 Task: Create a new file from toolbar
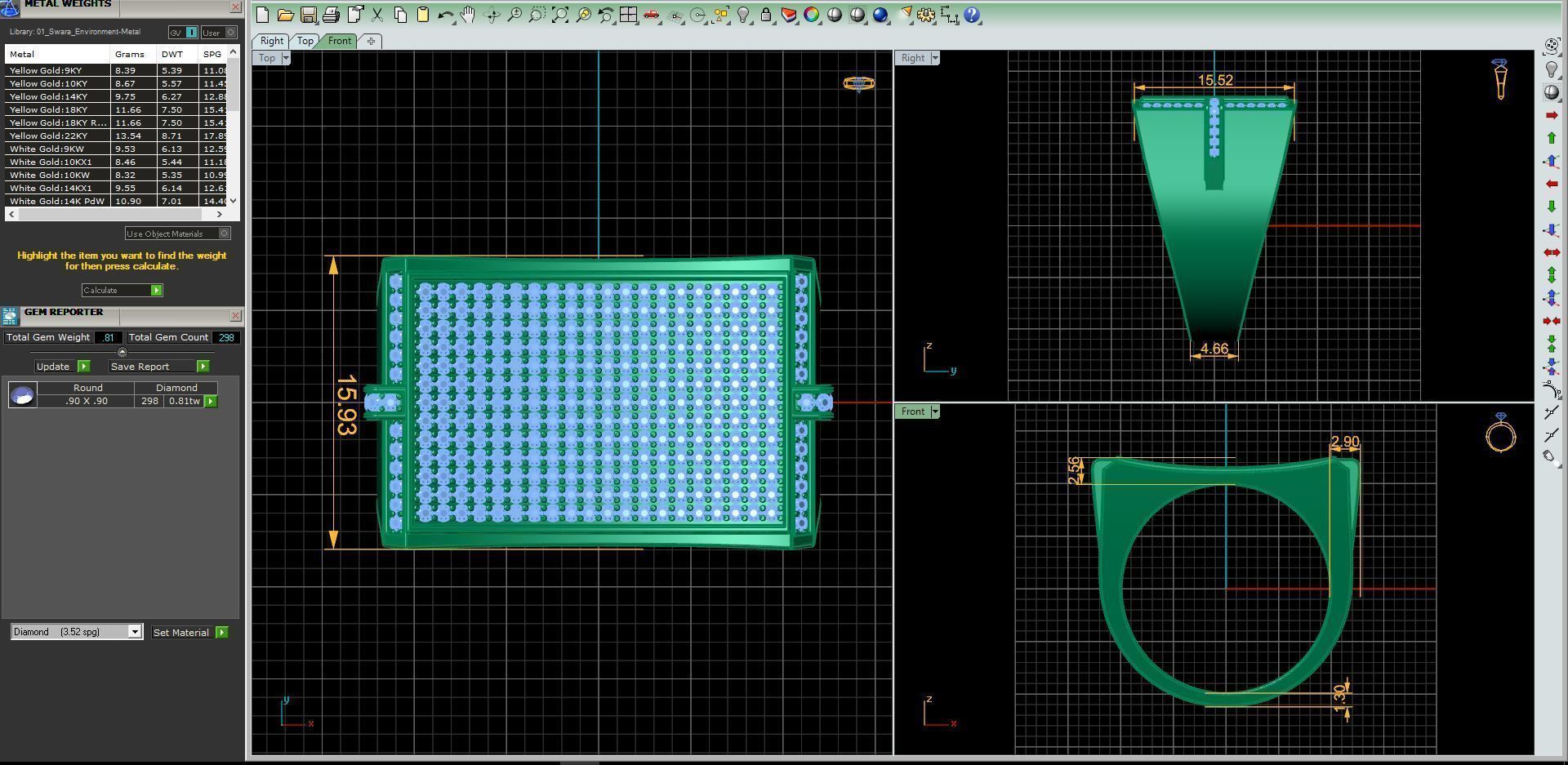click(263, 15)
